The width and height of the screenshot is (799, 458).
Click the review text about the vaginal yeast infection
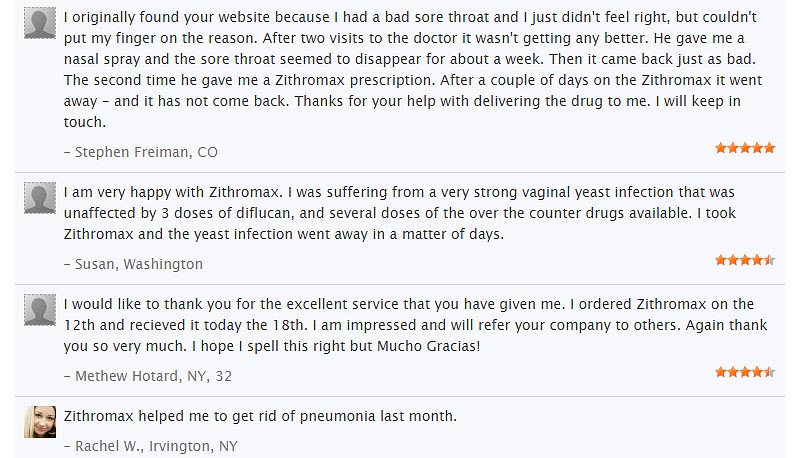click(x=400, y=213)
